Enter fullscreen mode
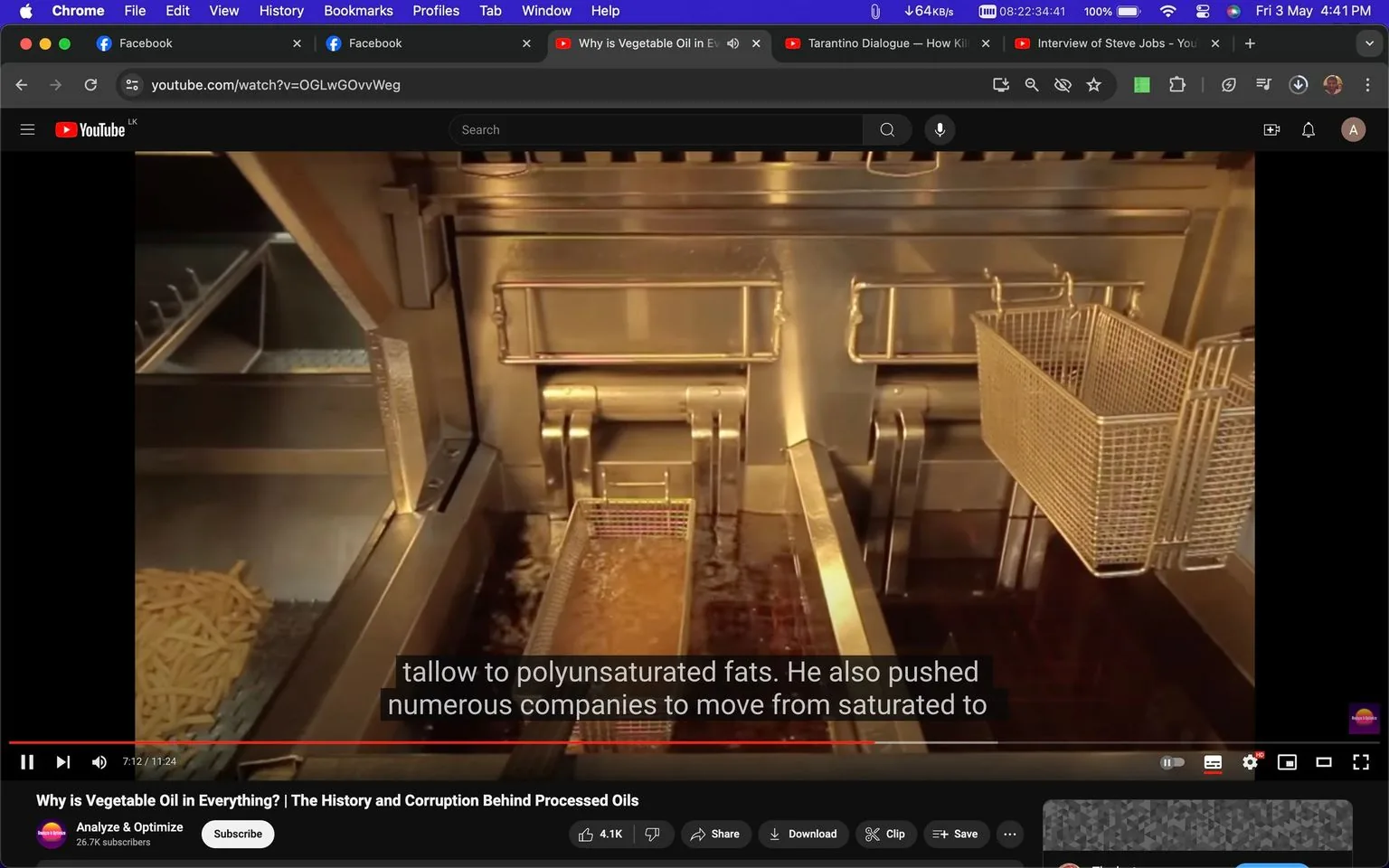This screenshot has width=1389, height=868. click(1361, 761)
